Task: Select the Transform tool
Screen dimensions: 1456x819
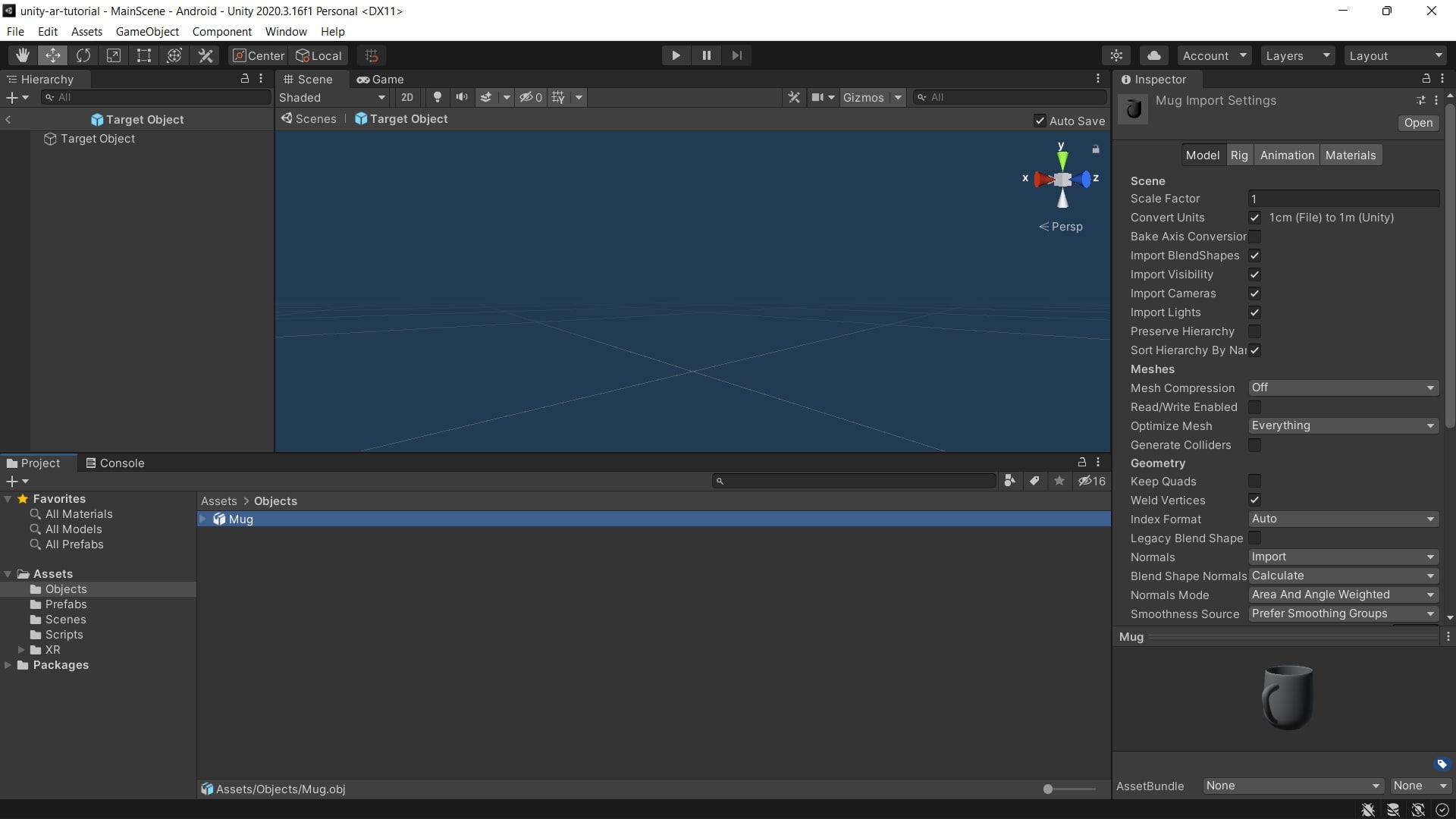Action: [x=174, y=55]
